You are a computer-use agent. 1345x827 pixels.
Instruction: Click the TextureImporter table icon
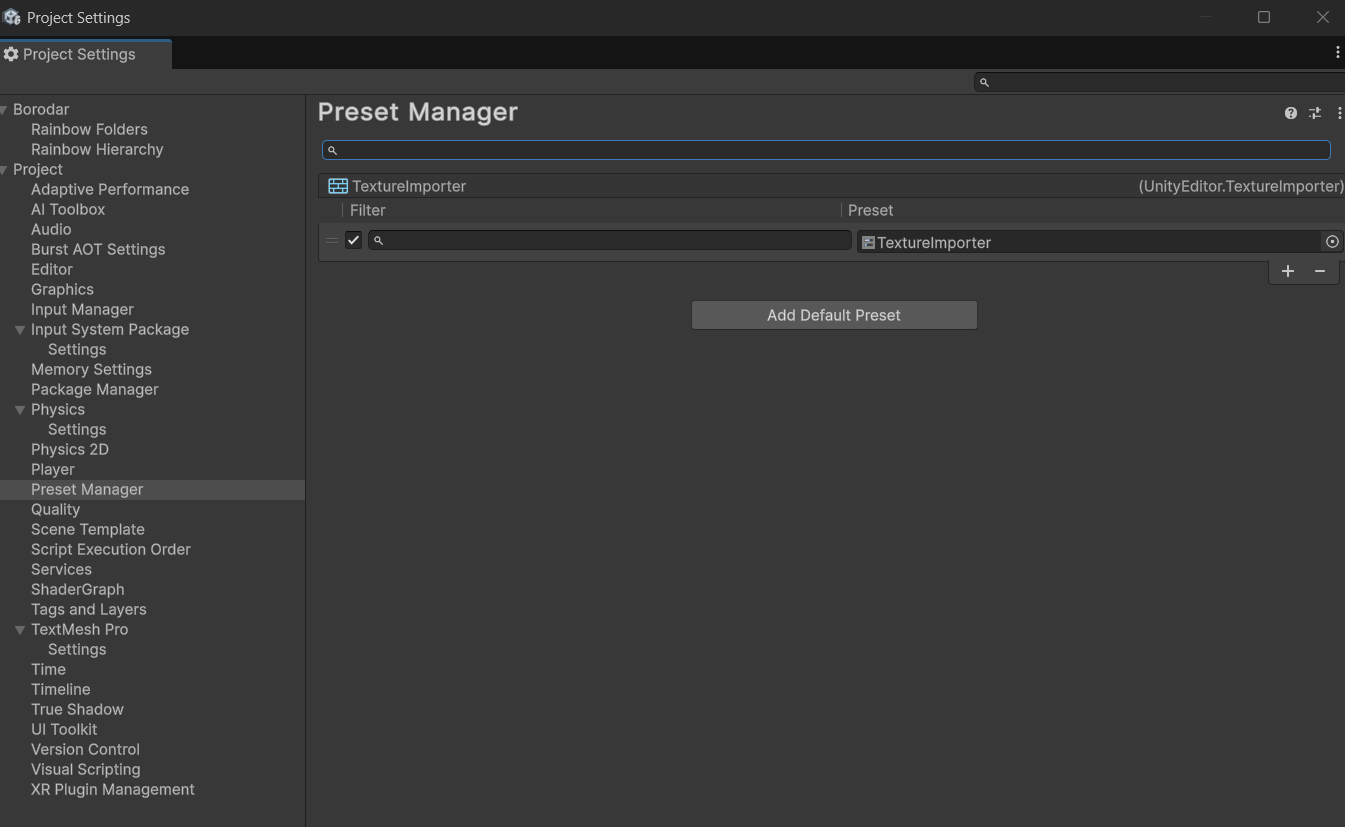[338, 186]
